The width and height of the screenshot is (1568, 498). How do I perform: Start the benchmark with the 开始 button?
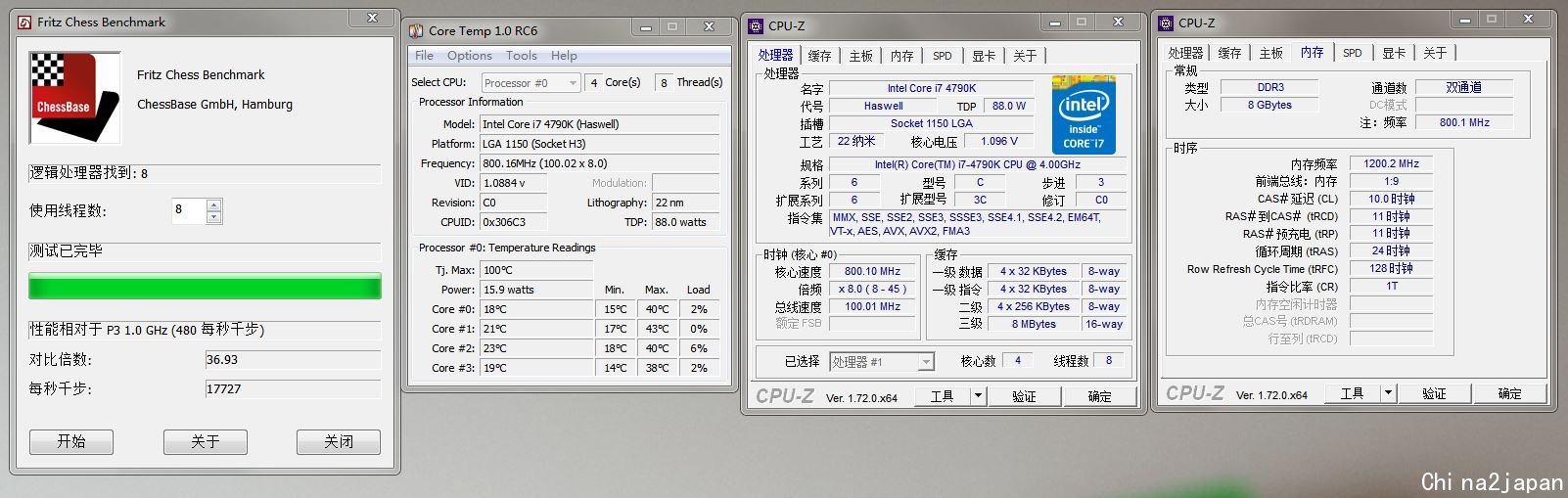71,442
